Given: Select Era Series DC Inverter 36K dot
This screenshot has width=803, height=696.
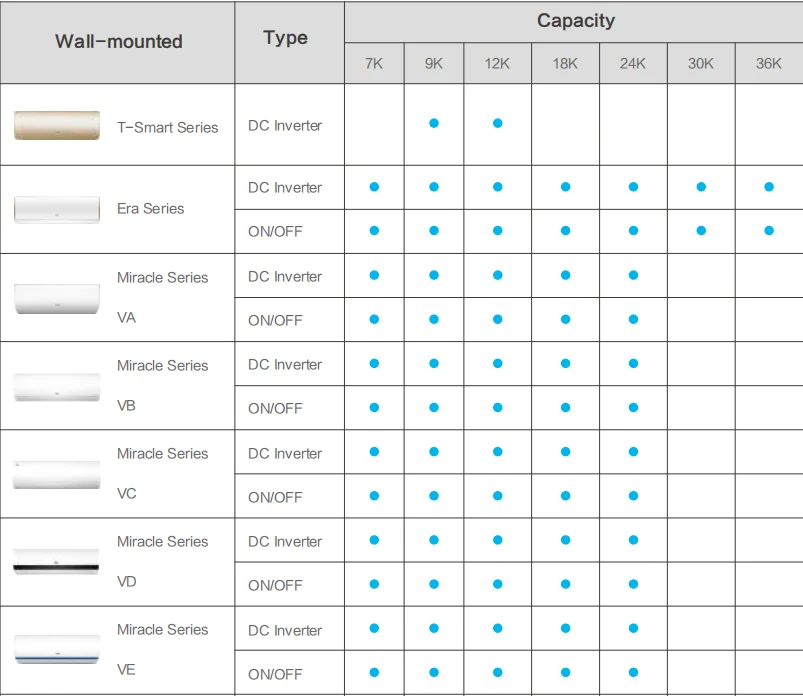Looking at the screenshot, I should (769, 186).
